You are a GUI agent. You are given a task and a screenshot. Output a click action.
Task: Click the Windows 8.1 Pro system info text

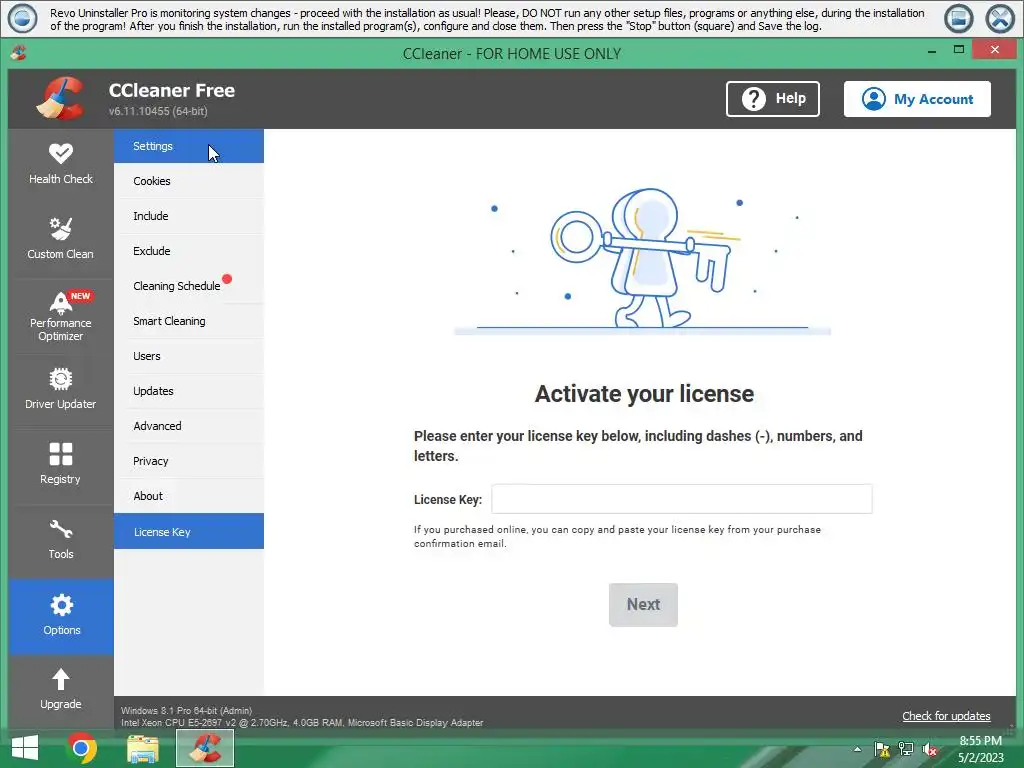[x=186, y=711]
